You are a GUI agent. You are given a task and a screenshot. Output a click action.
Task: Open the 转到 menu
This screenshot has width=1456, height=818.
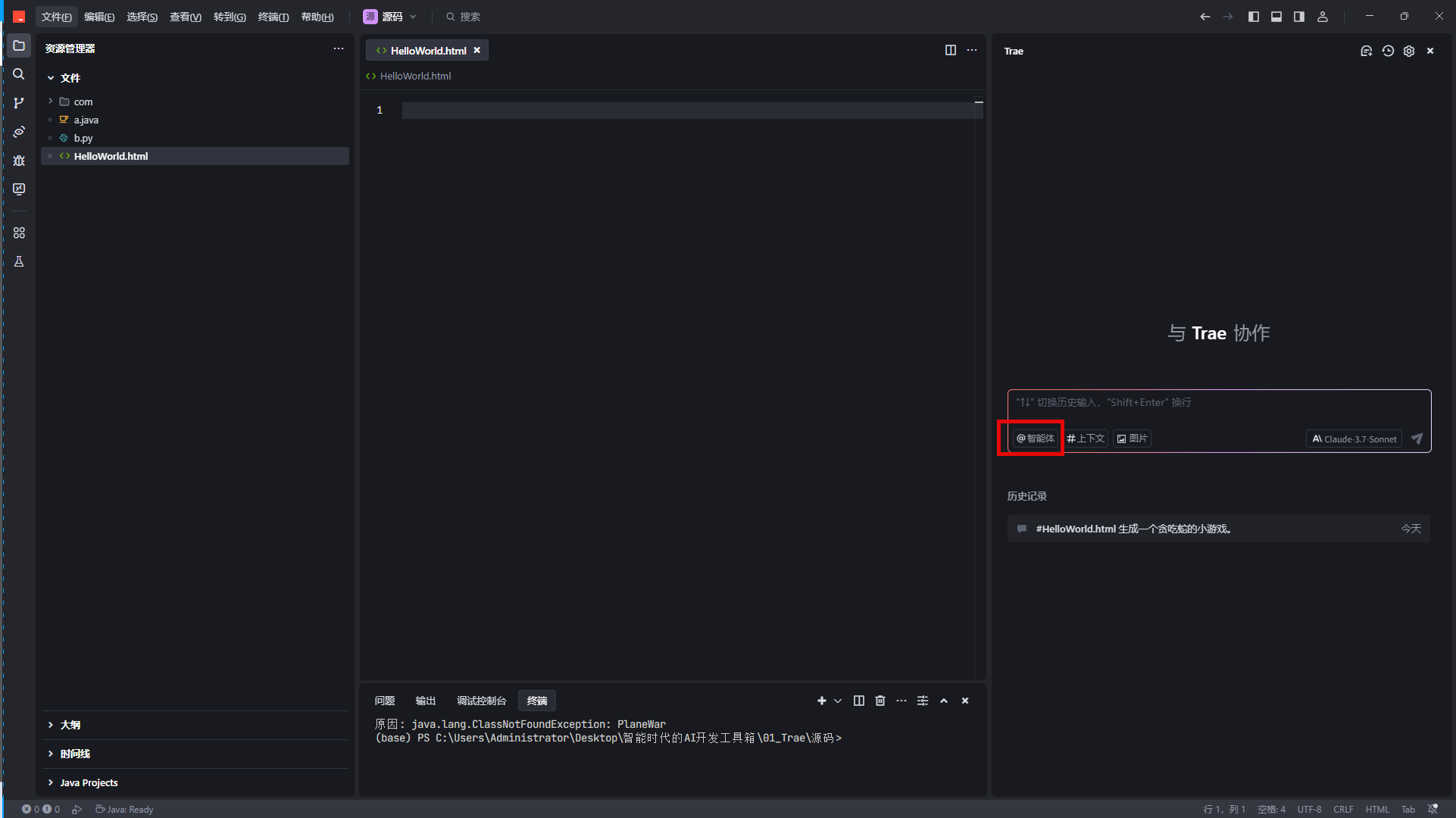click(x=230, y=17)
